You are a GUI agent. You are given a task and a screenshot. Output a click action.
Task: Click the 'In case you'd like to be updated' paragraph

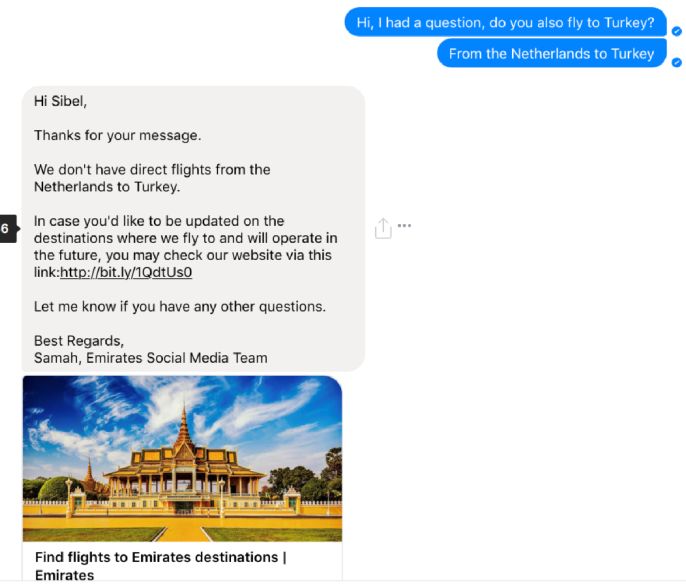point(186,246)
